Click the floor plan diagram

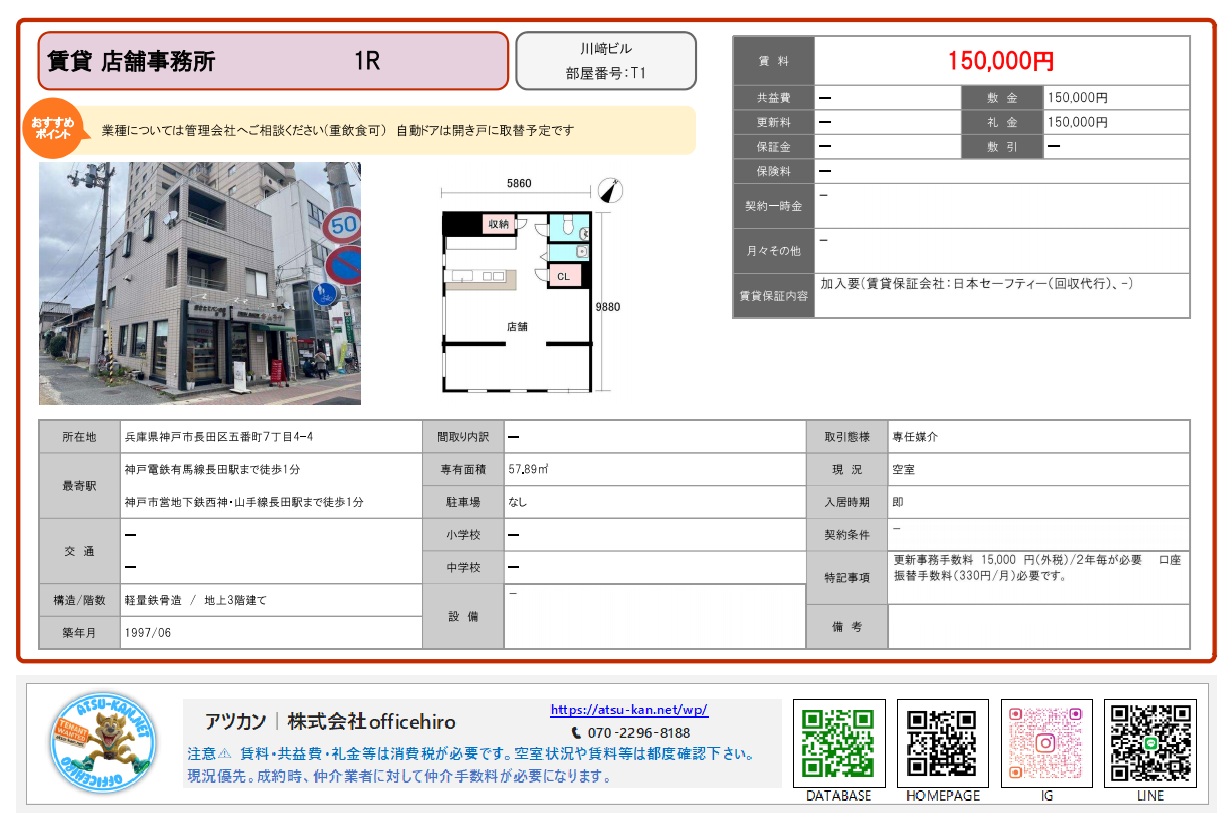(x=520, y=290)
